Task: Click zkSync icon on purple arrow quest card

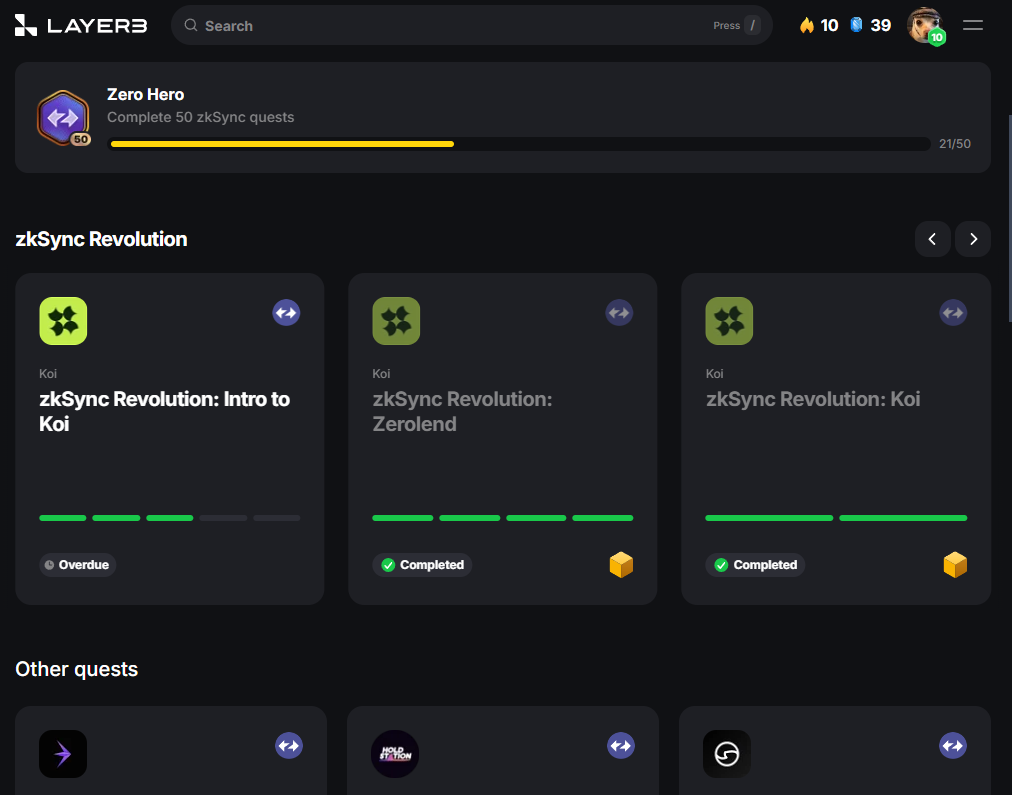Action: pyautogui.click(x=288, y=746)
